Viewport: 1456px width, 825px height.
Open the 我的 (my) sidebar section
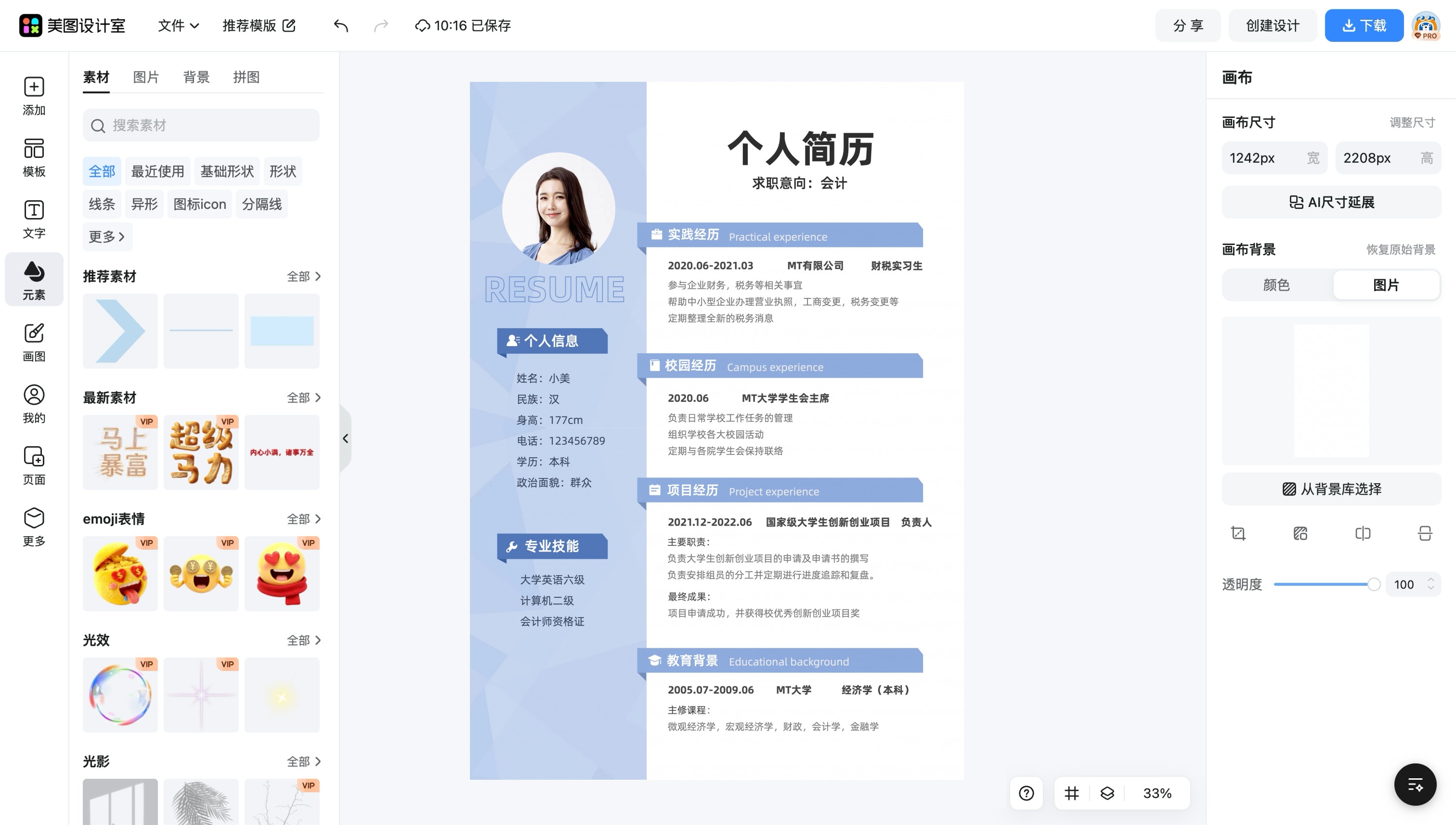pyautogui.click(x=34, y=404)
